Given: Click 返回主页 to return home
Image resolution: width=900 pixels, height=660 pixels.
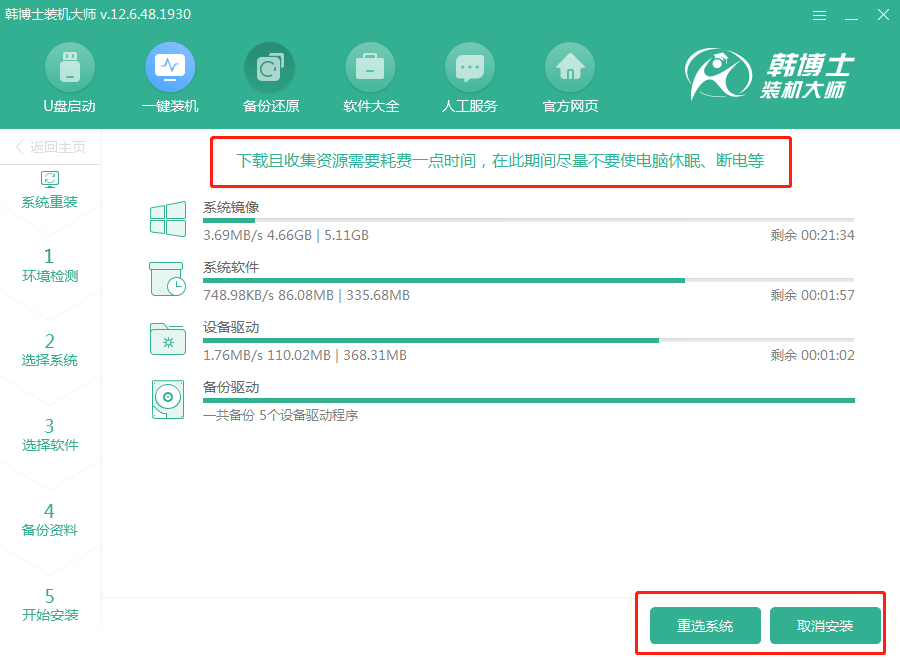Looking at the screenshot, I should tap(50, 146).
